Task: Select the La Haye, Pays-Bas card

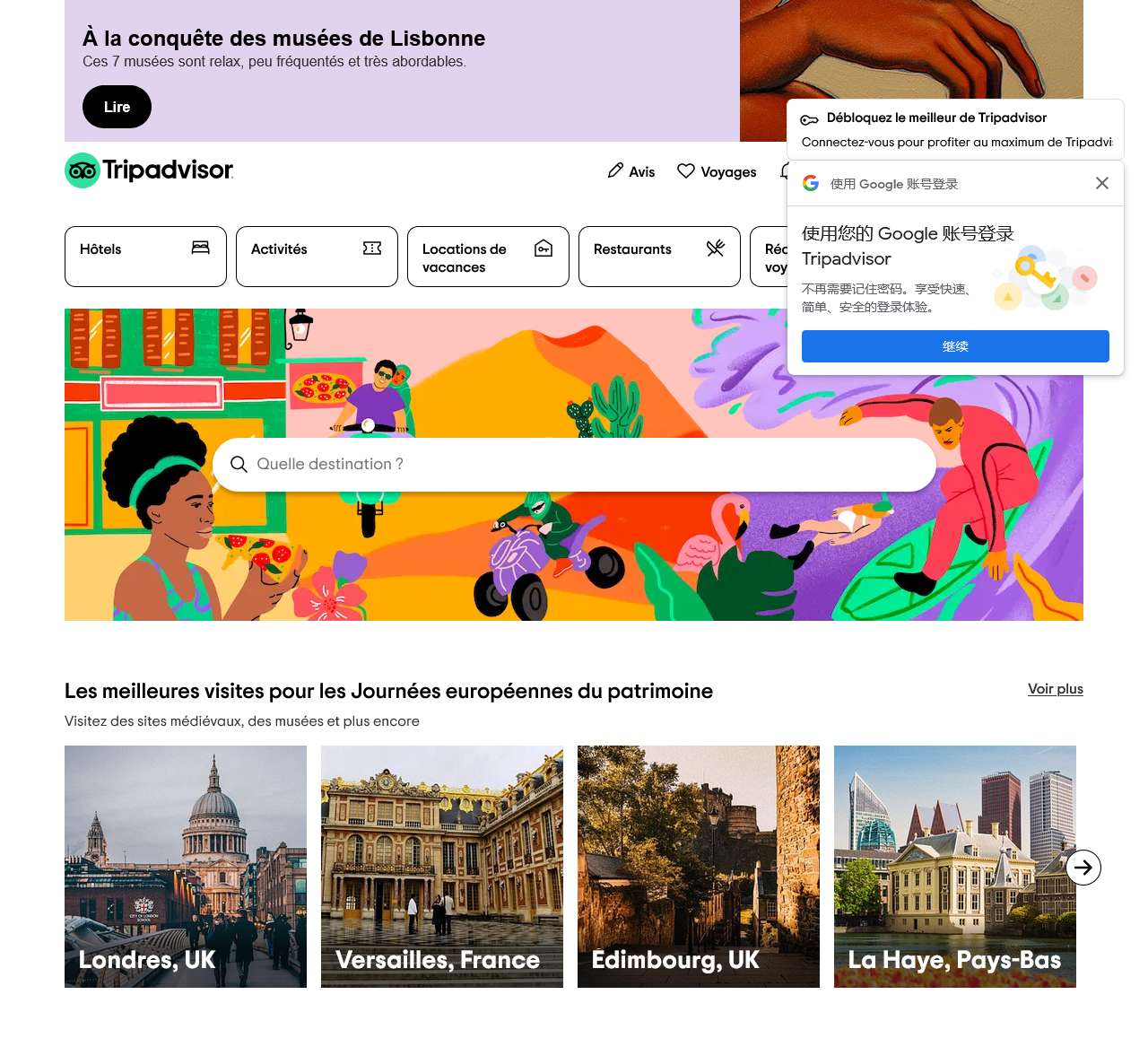Action: coord(955,867)
